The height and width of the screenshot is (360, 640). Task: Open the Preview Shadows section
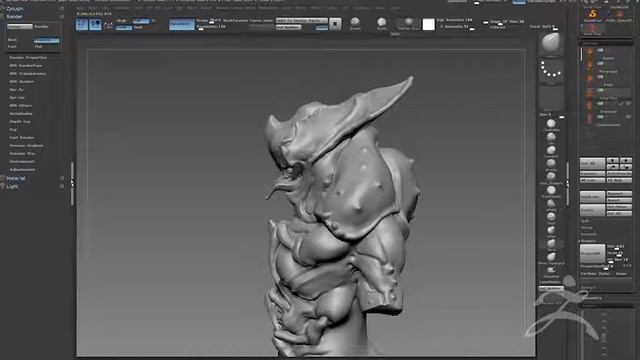click(27, 146)
